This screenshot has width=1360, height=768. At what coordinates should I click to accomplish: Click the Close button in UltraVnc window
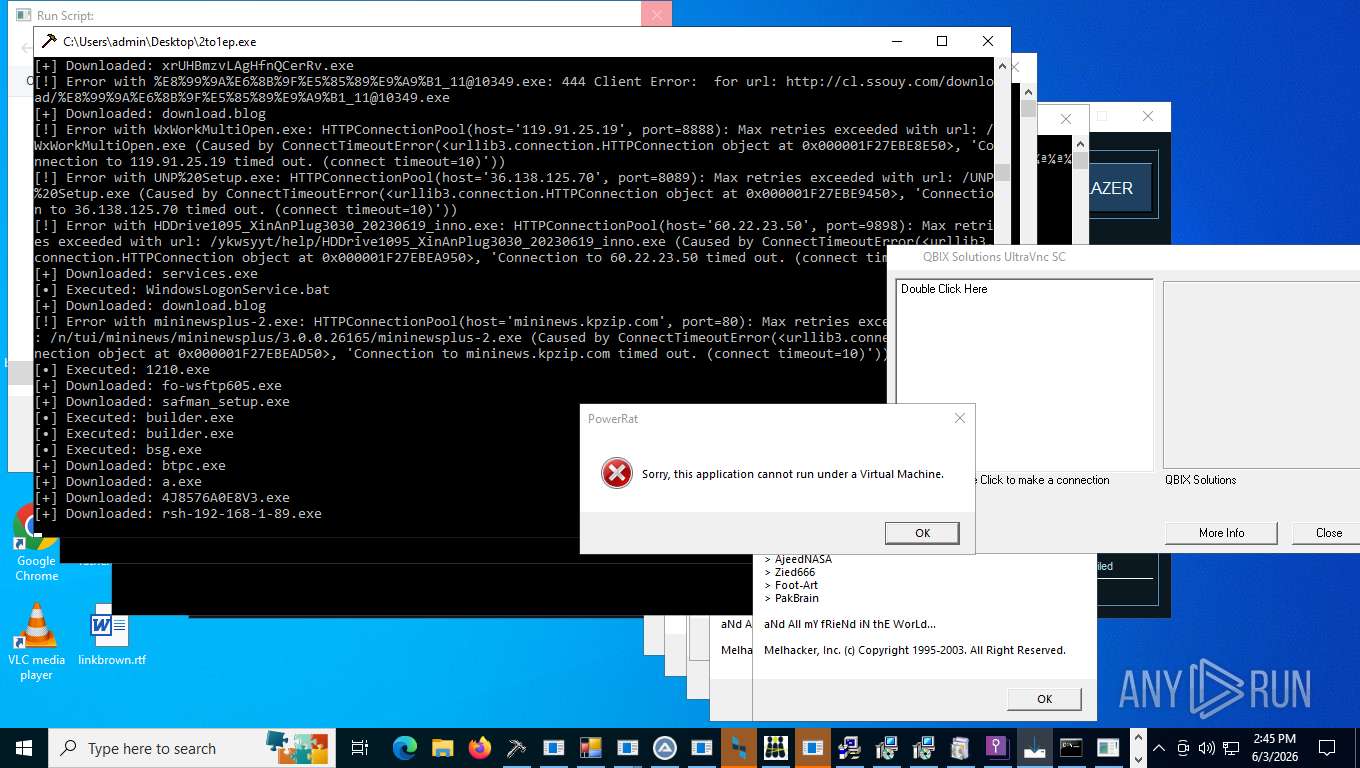(x=1329, y=533)
